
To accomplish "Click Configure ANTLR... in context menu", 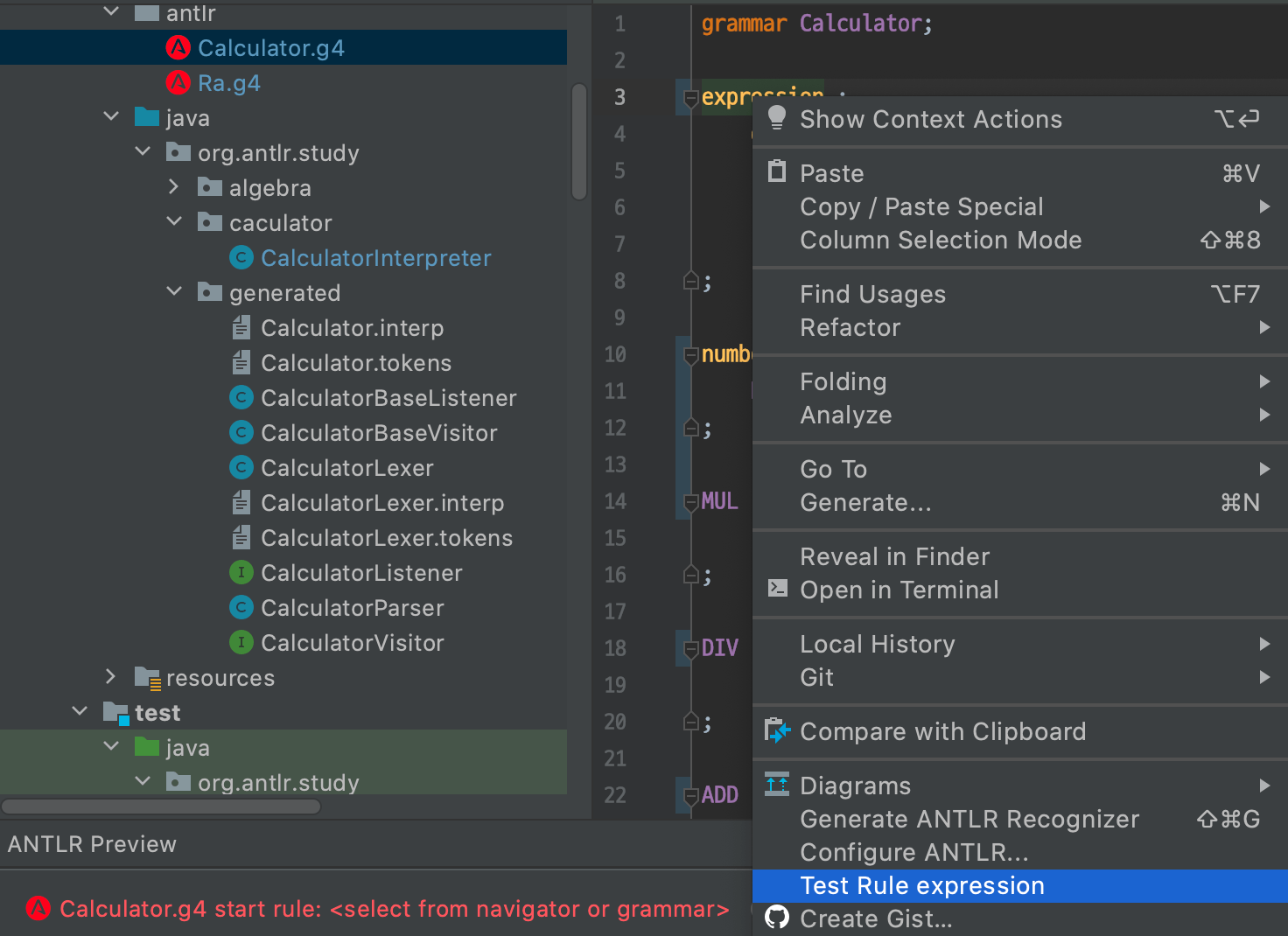I will tap(913, 852).
